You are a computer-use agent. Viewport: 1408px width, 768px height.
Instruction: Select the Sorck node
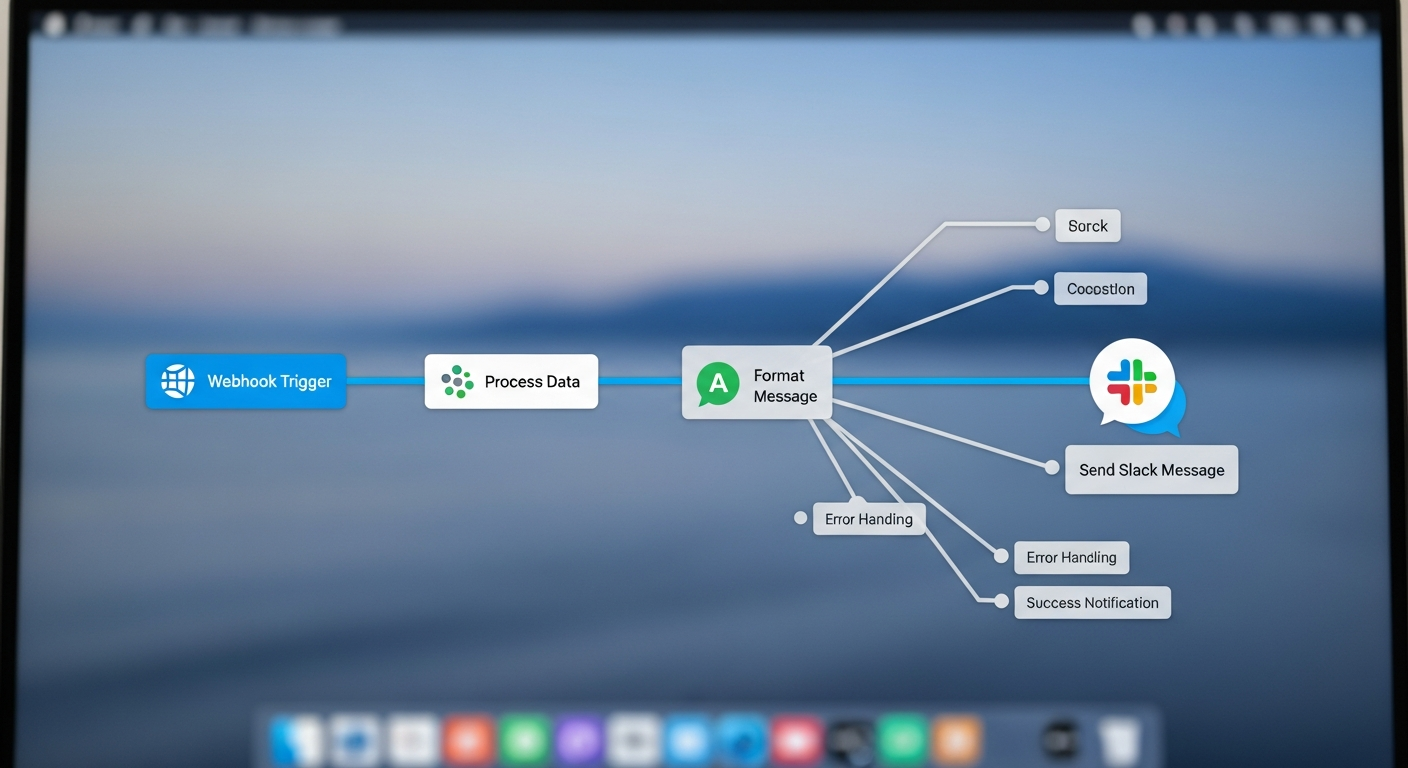(x=1088, y=226)
